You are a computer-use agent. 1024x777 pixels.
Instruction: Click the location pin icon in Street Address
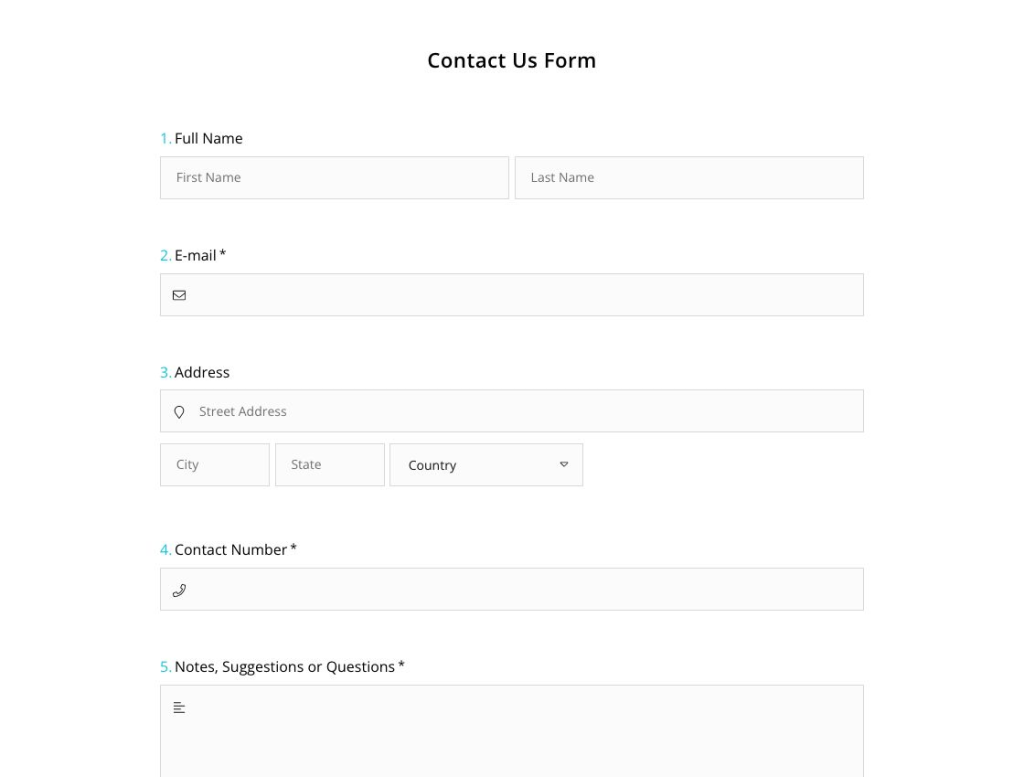point(179,410)
